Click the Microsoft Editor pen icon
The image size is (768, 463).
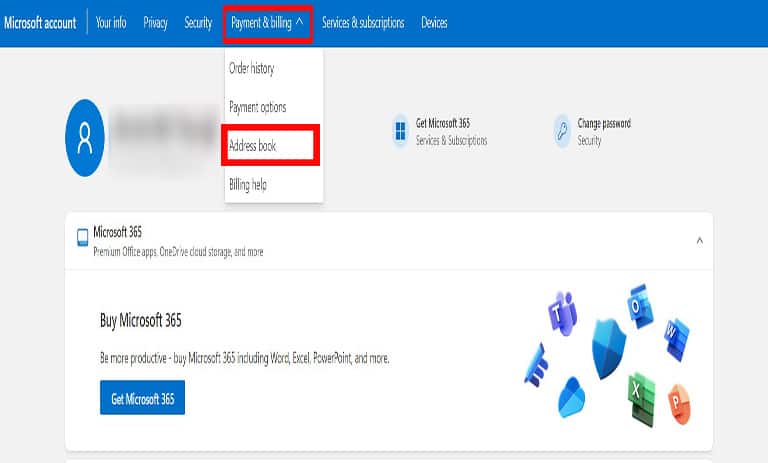(537, 366)
